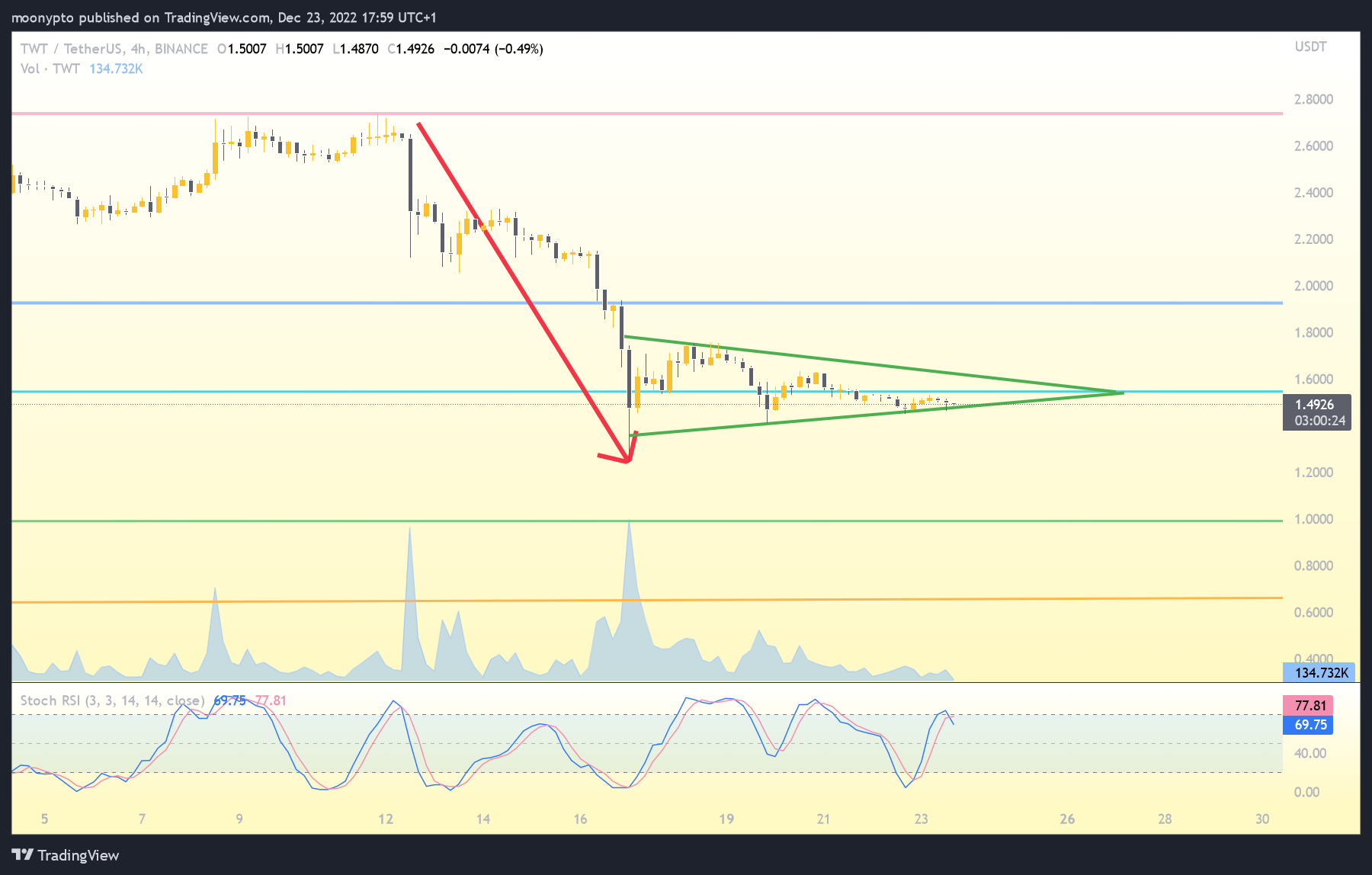This screenshot has width=1372, height=875.
Task: Click the 2.4000 price axis label
Action: click(1313, 193)
